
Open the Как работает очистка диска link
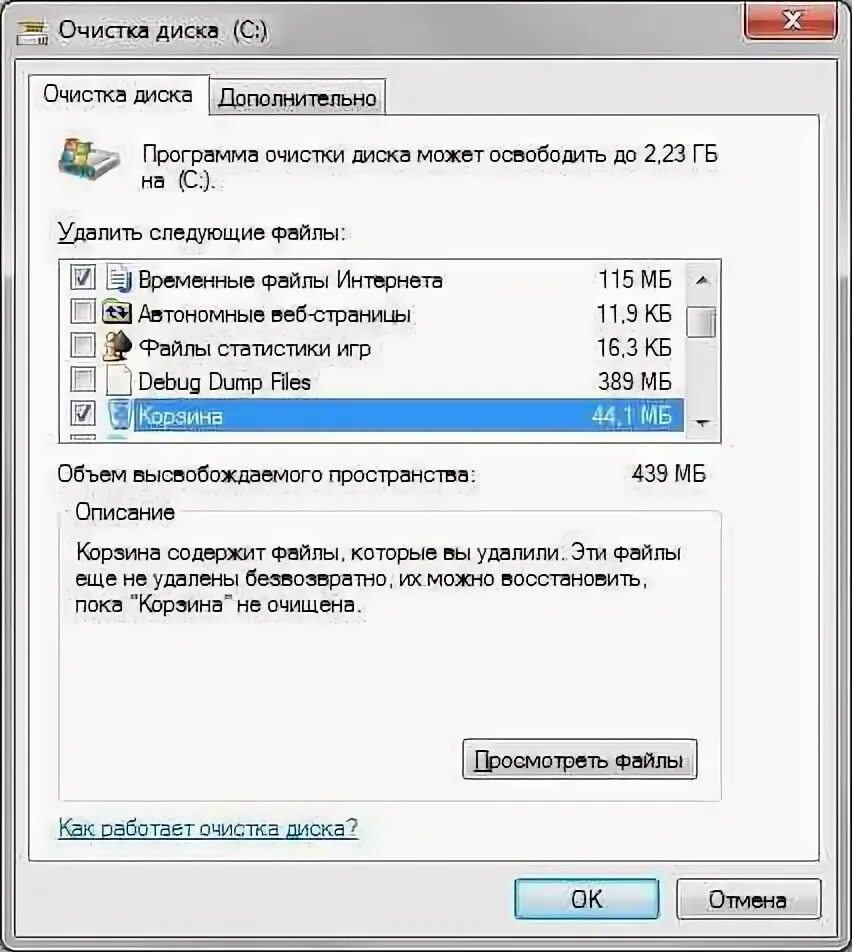(208, 829)
